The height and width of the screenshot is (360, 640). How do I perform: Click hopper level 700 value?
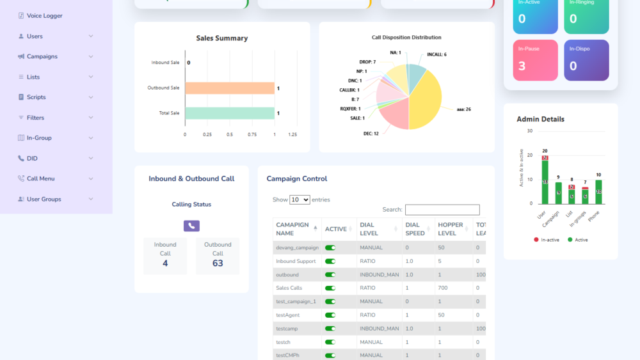click(442, 288)
